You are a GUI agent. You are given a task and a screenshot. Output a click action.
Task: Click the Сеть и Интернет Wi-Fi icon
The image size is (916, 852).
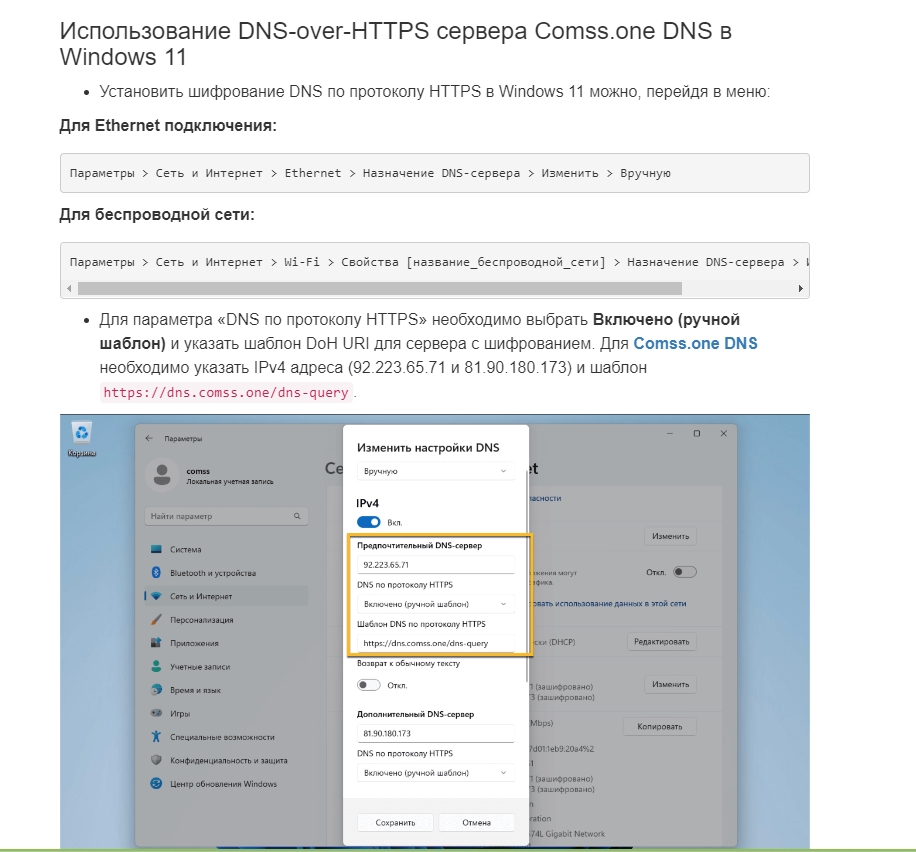[x=156, y=596]
